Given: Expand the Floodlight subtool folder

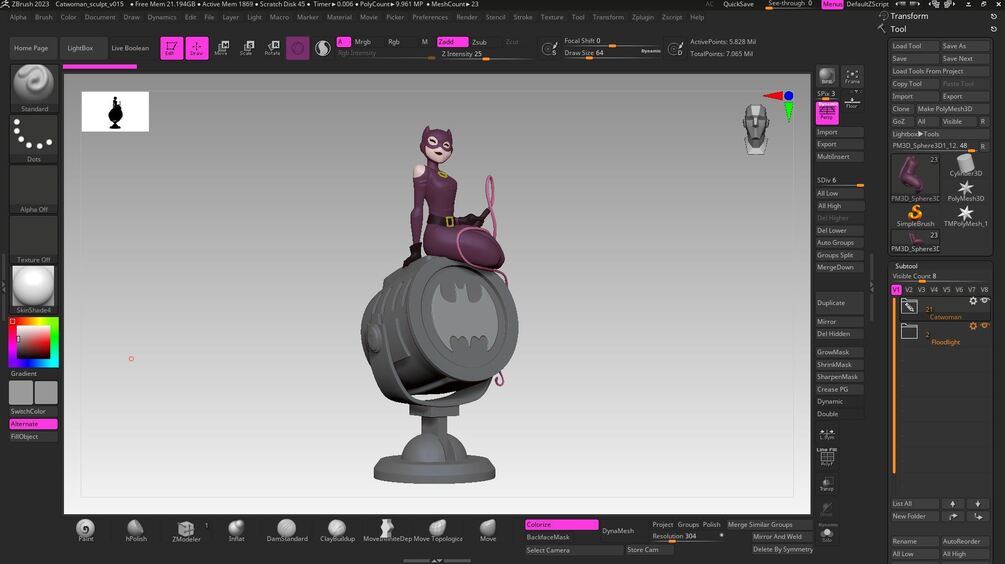Looking at the screenshot, I should (909, 331).
